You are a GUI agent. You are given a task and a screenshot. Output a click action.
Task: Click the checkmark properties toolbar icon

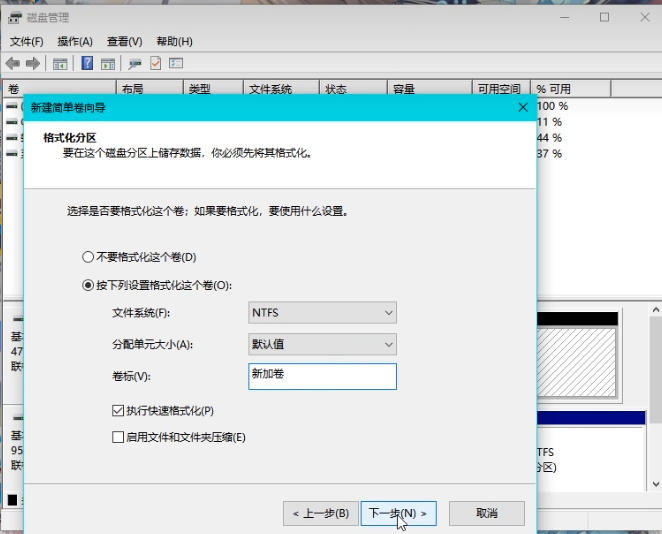tap(155, 63)
